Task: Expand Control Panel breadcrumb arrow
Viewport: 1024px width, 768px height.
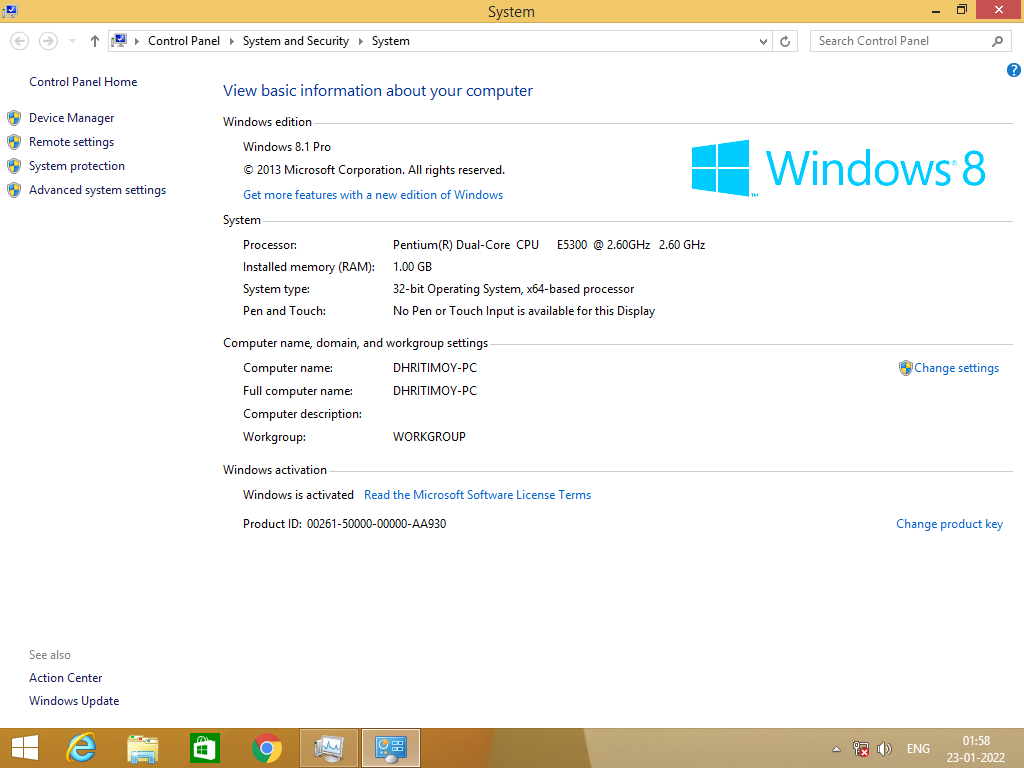Action: 231,41
